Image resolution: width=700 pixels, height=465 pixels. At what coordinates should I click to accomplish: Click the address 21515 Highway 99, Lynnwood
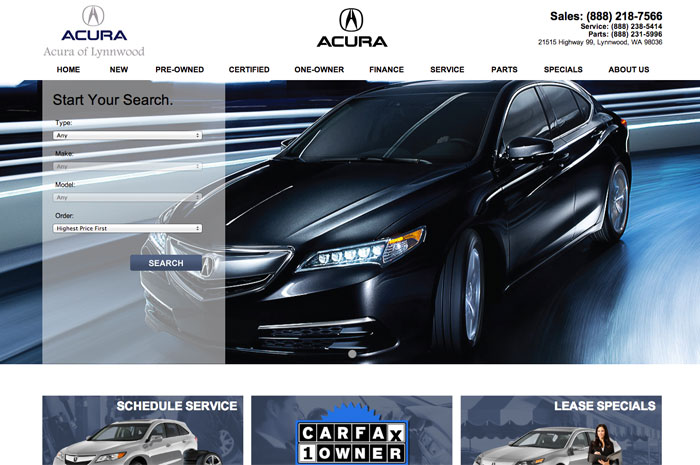point(600,42)
